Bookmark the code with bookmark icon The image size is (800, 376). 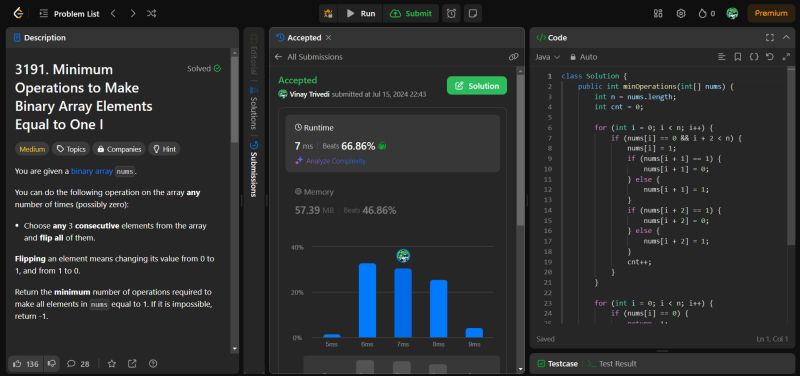(738, 57)
